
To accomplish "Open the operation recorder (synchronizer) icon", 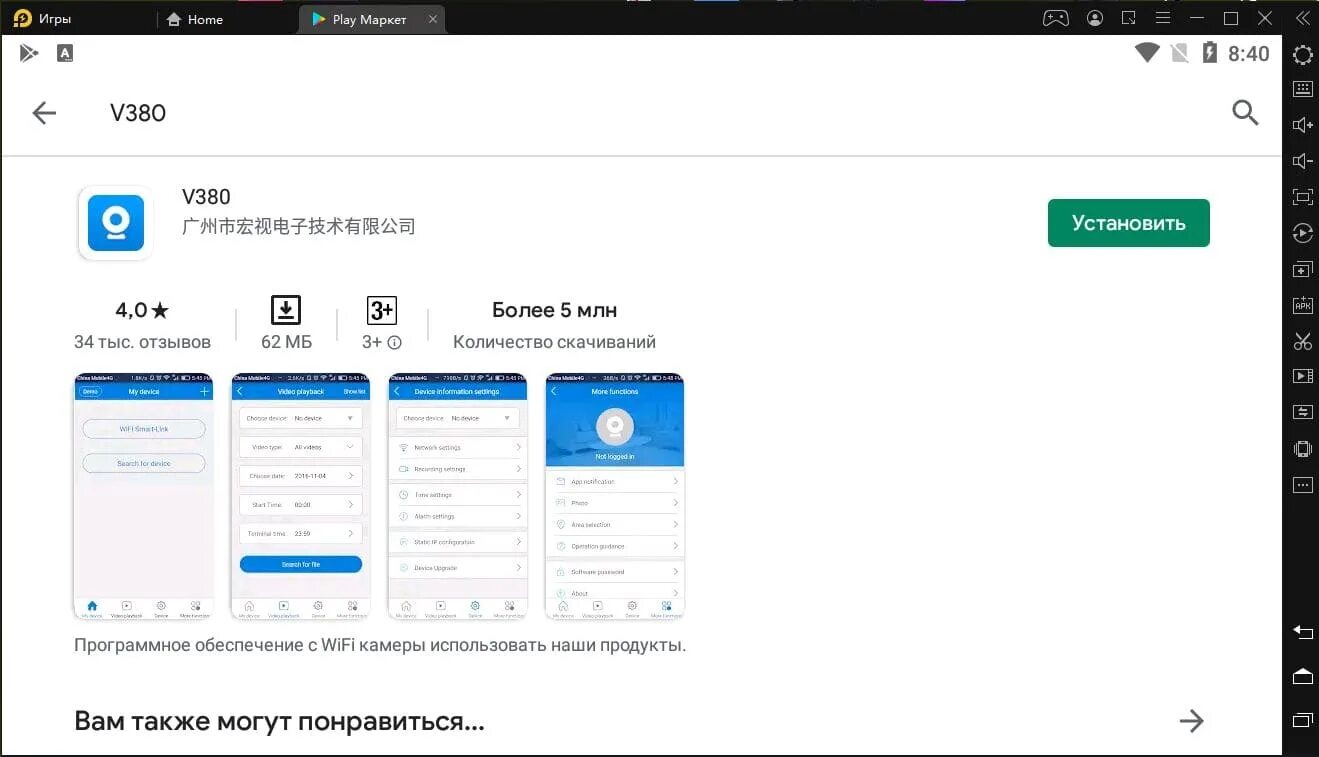I will pyautogui.click(x=1302, y=233).
